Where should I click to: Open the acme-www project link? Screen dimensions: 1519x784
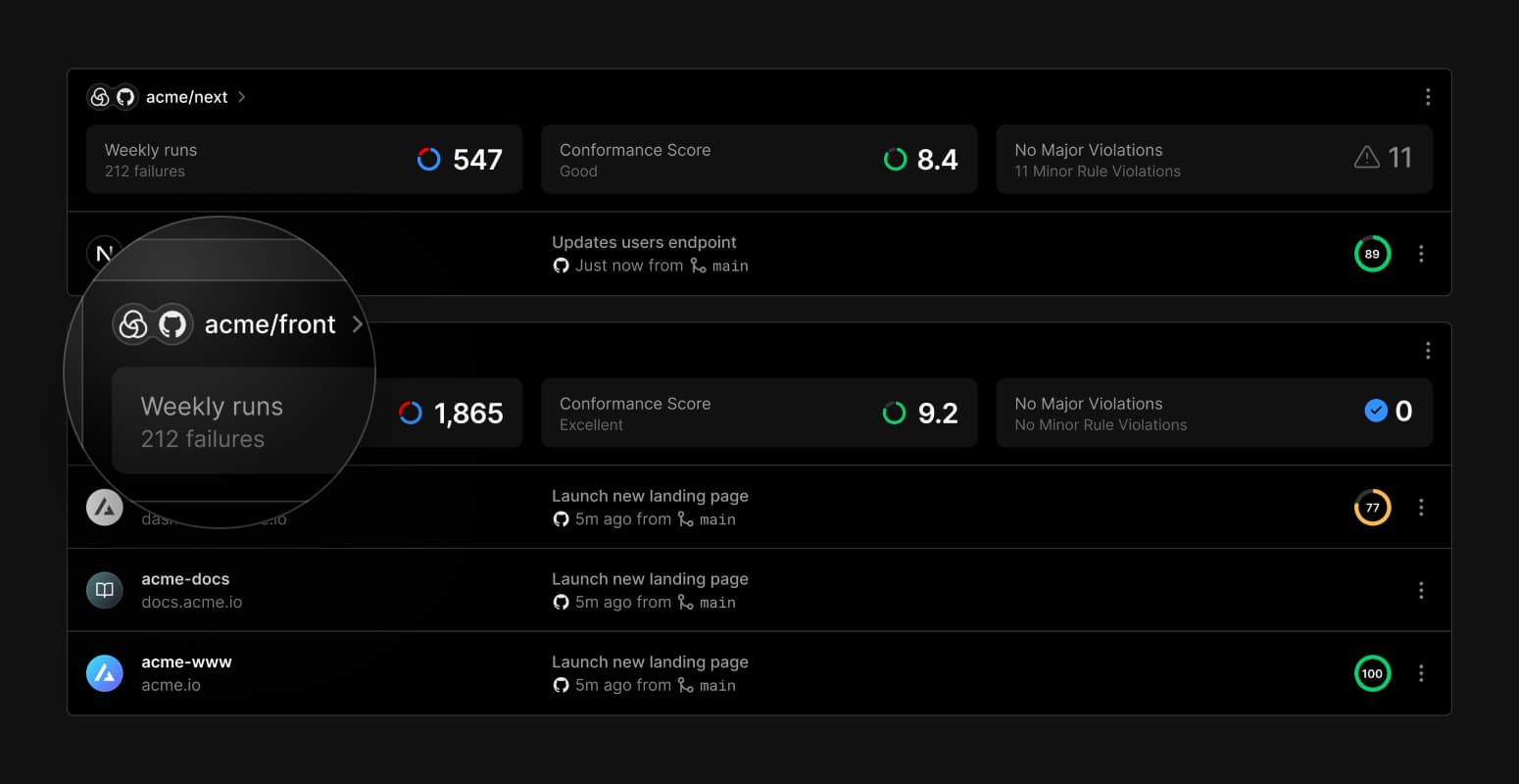[186, 662]
